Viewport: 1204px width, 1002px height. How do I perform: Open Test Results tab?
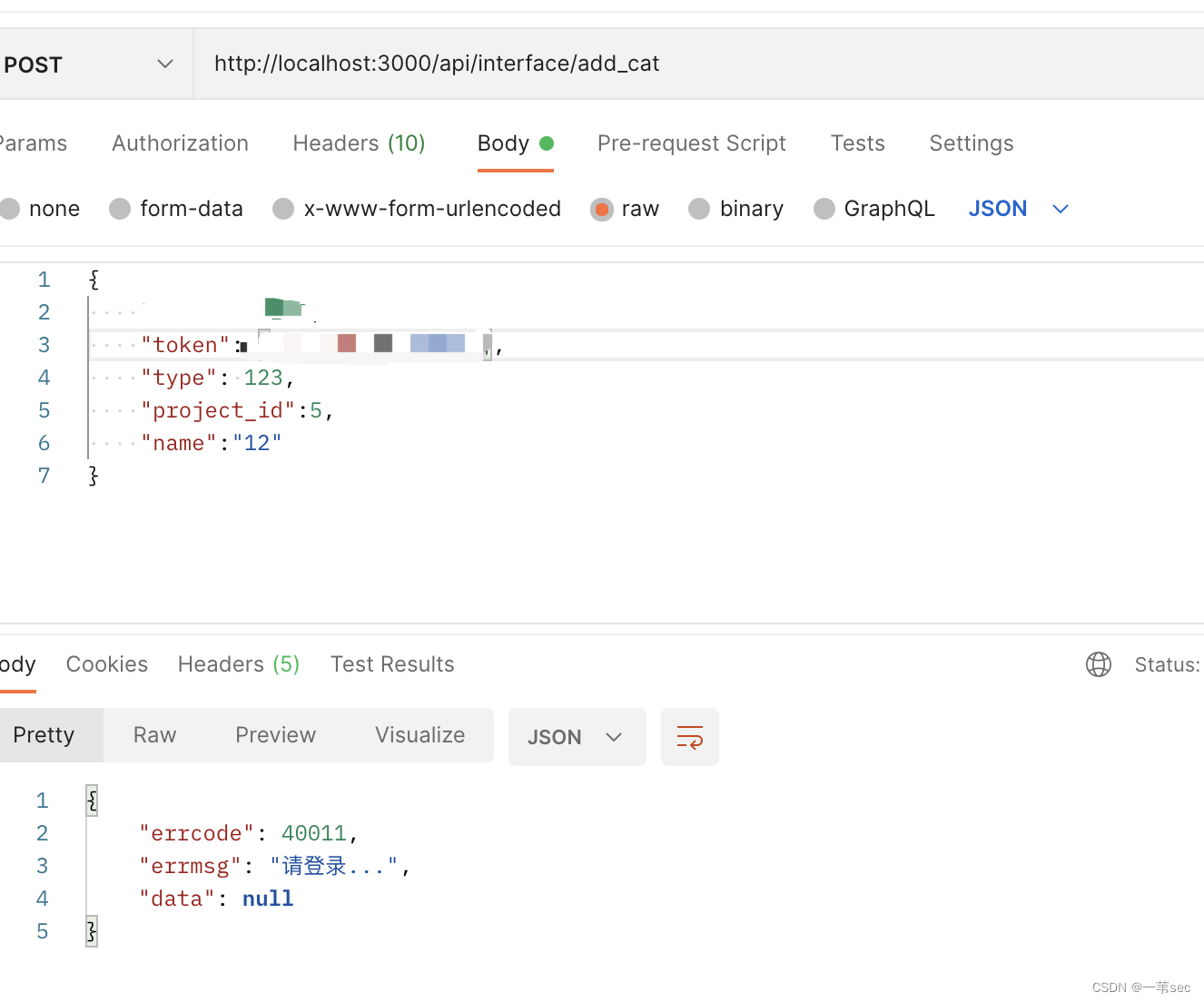[x=392, y=664]
